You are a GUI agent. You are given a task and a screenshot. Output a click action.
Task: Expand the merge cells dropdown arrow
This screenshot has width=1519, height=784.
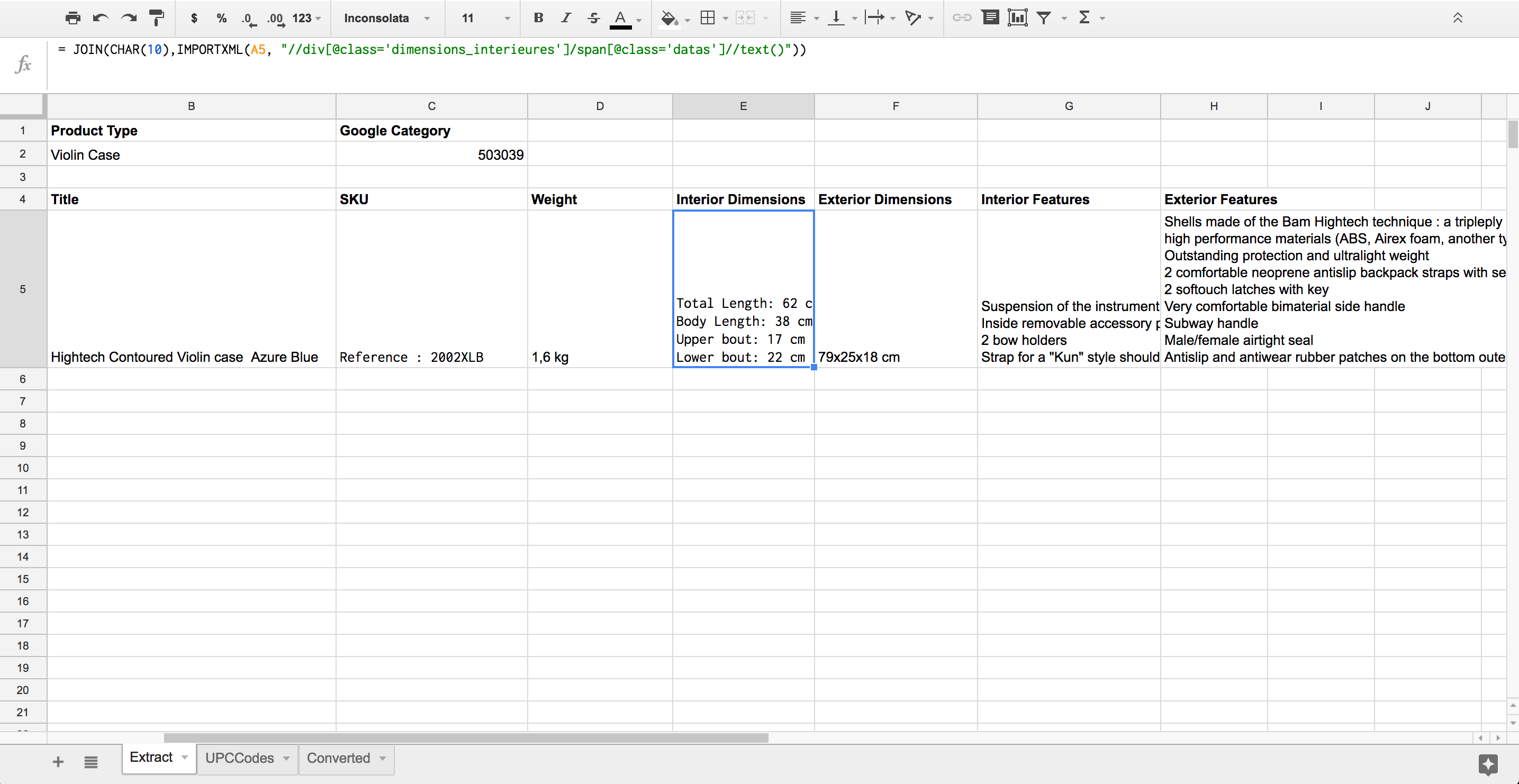(766, 19)
